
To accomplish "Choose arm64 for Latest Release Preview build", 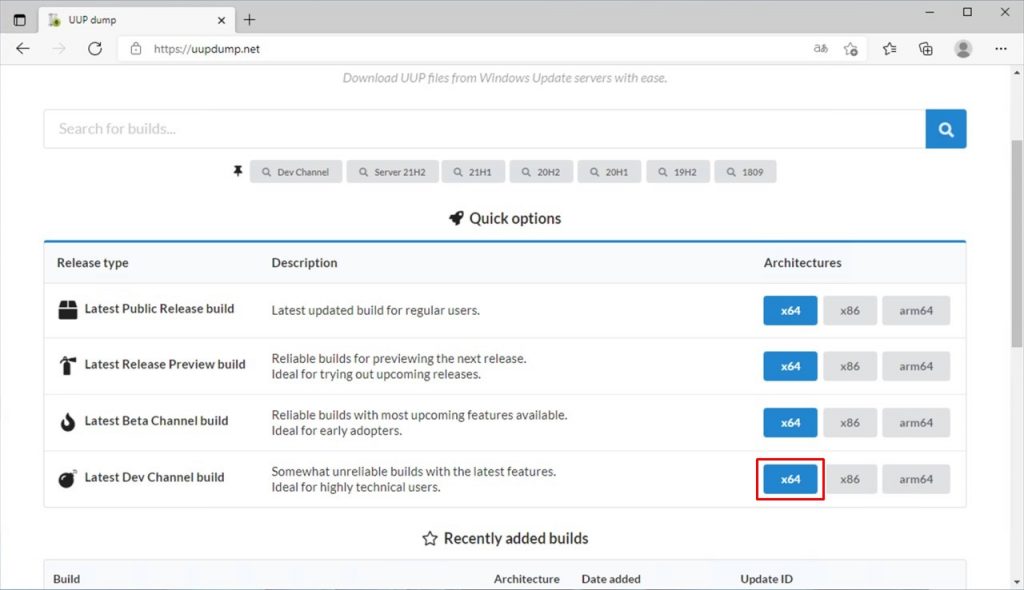I will [916, 366].
